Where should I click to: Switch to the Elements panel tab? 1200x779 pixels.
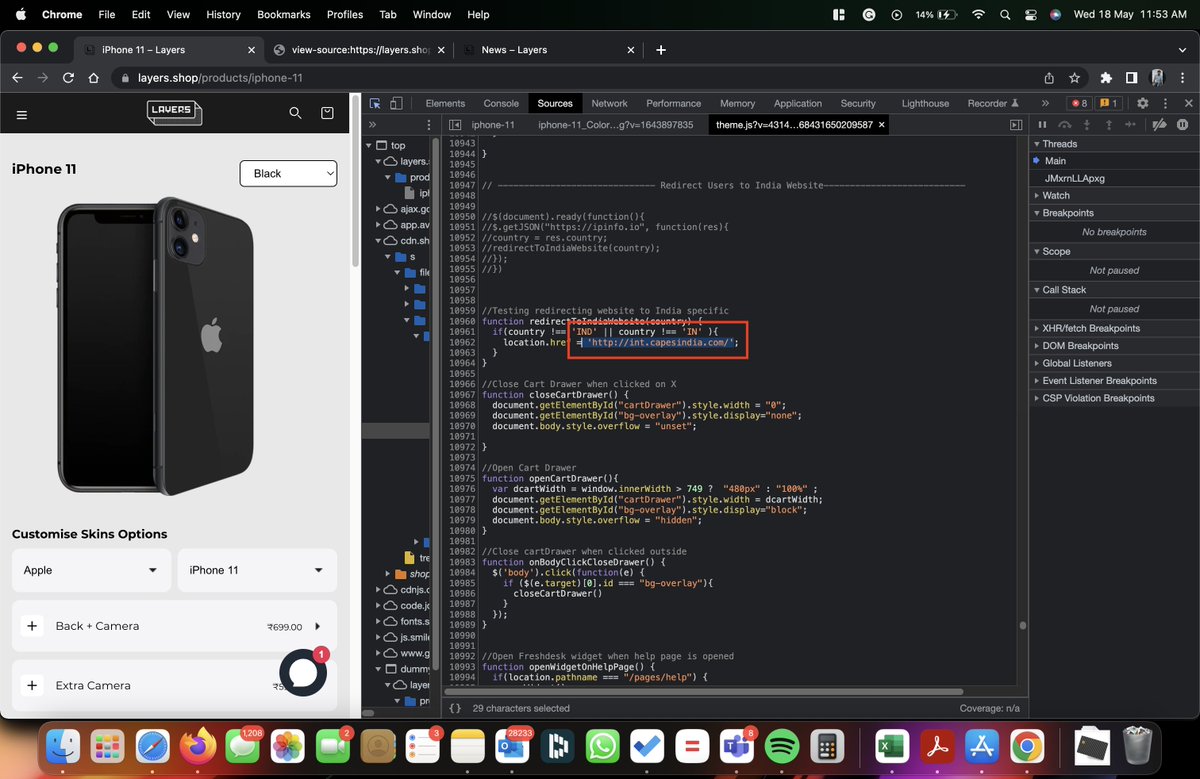[x=445, y=103]
